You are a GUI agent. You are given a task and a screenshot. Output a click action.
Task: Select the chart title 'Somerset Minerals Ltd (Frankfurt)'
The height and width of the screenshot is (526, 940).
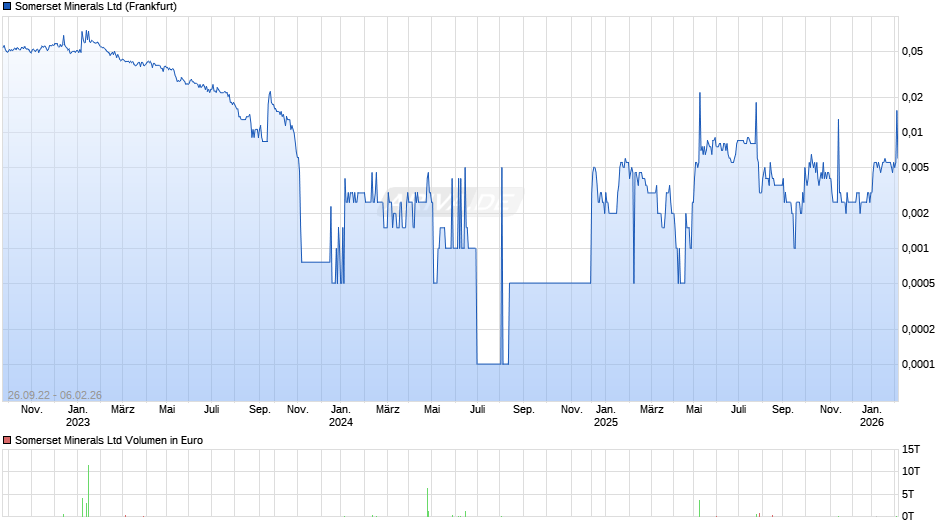click(x=96, y=7)
